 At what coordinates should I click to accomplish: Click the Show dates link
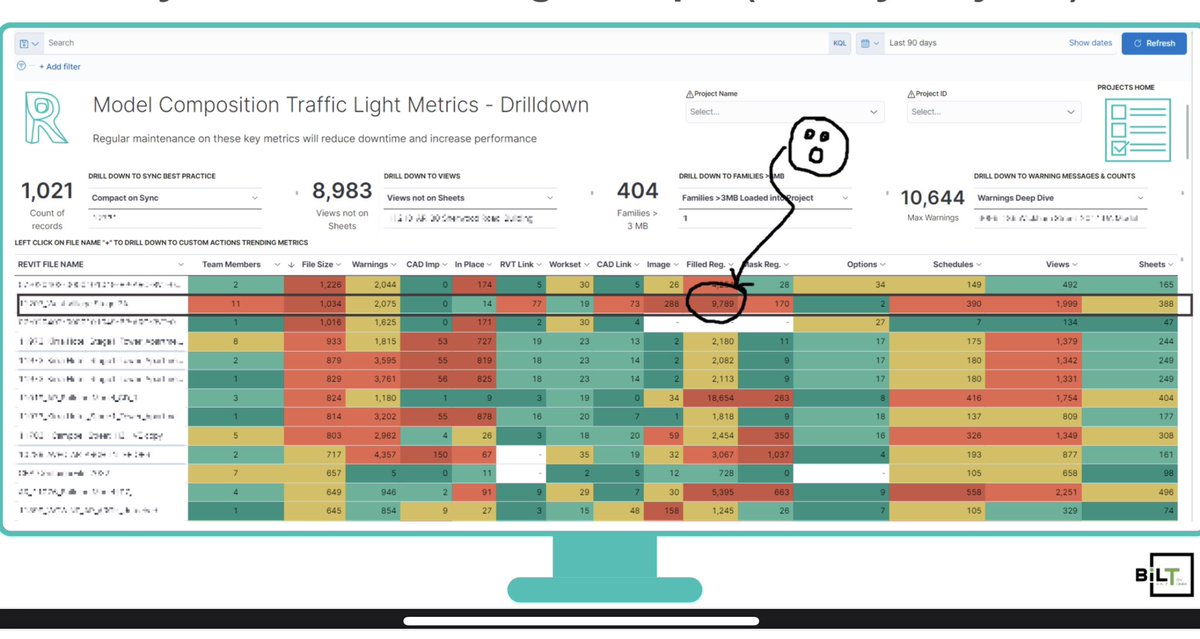click(1090, 43)
